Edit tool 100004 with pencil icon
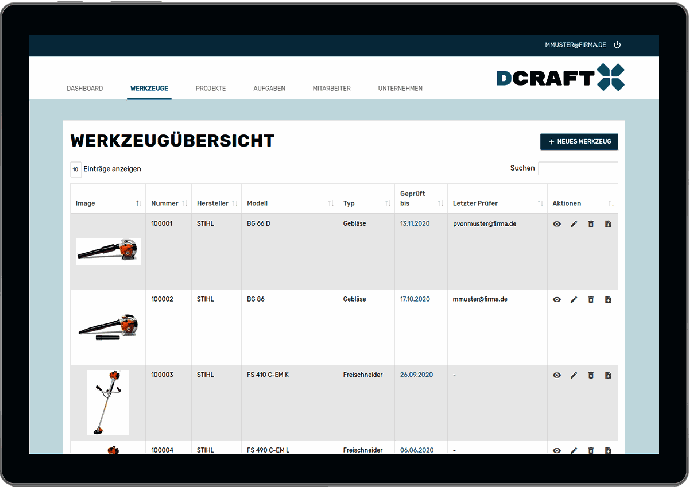The width and height of the screenshot is (690, 487). [x=574, y=450]
